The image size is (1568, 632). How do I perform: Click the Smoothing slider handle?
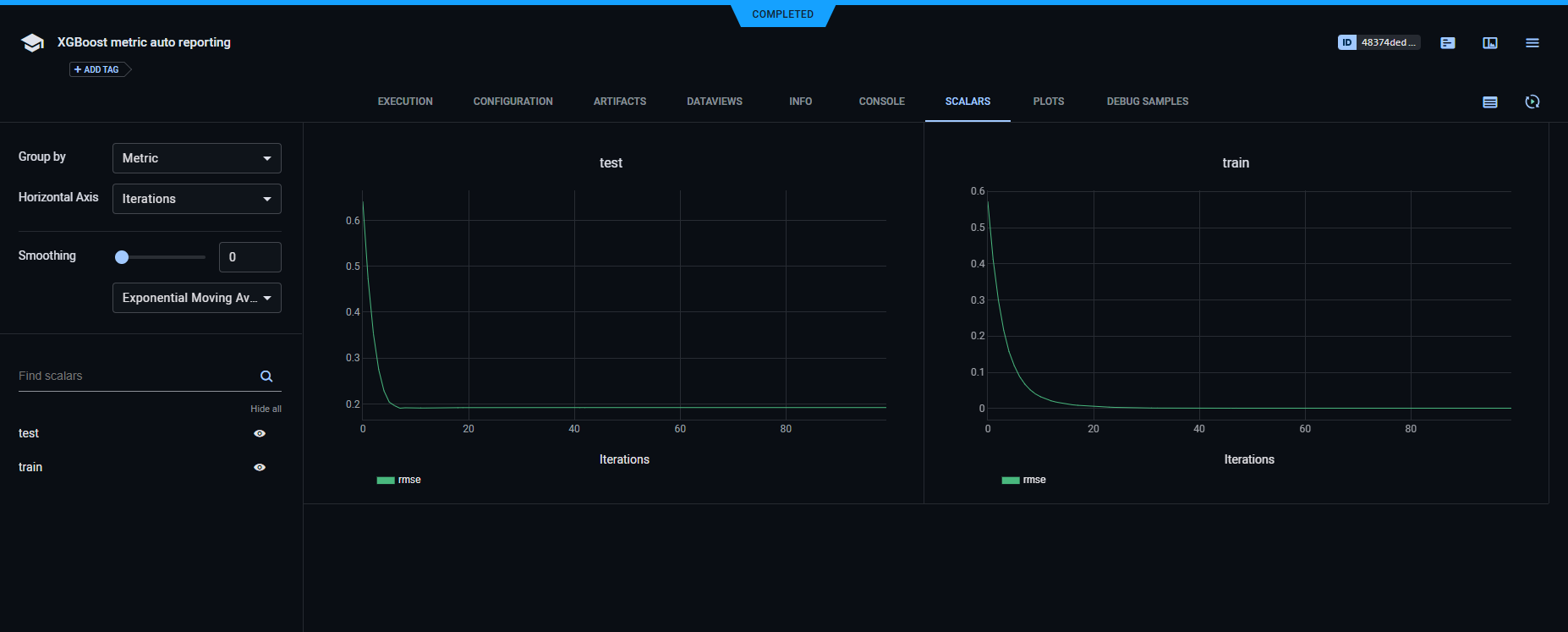122,257
